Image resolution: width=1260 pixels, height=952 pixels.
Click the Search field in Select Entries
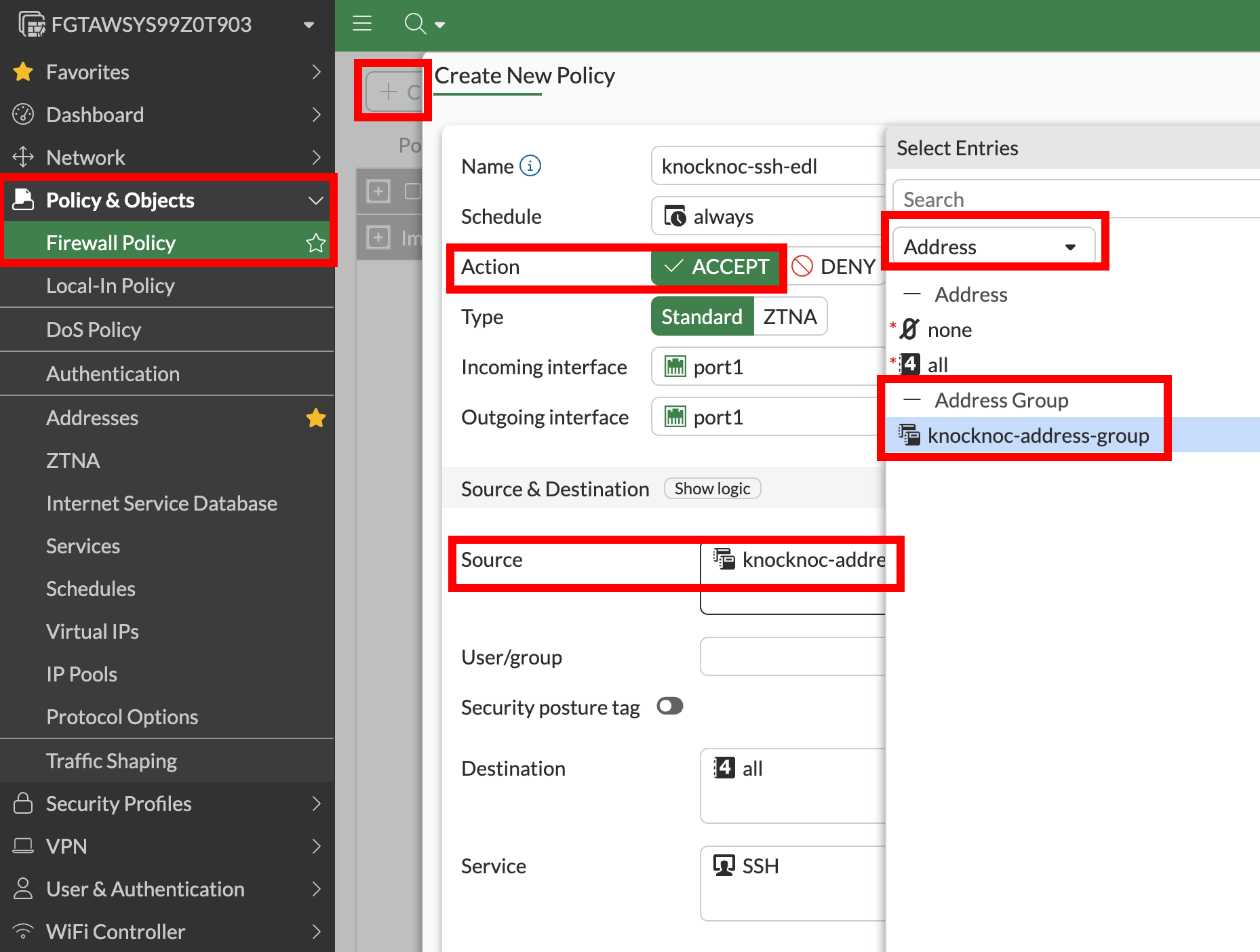1078,199
